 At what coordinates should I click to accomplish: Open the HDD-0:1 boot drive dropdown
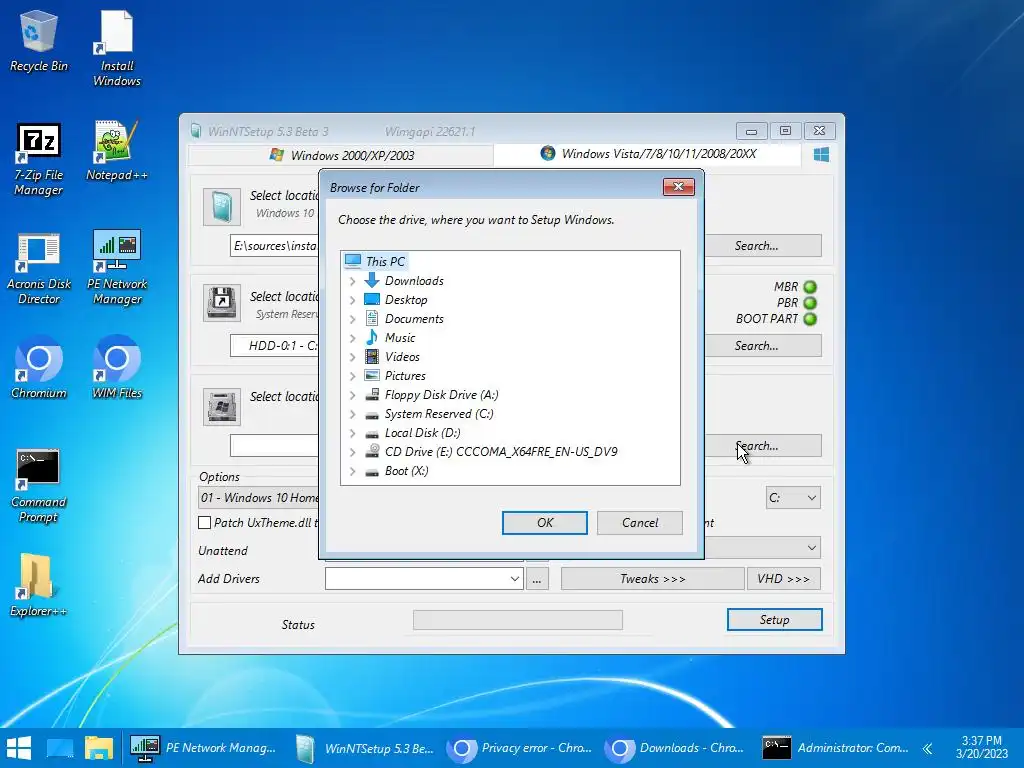click(x=275, y=345)
